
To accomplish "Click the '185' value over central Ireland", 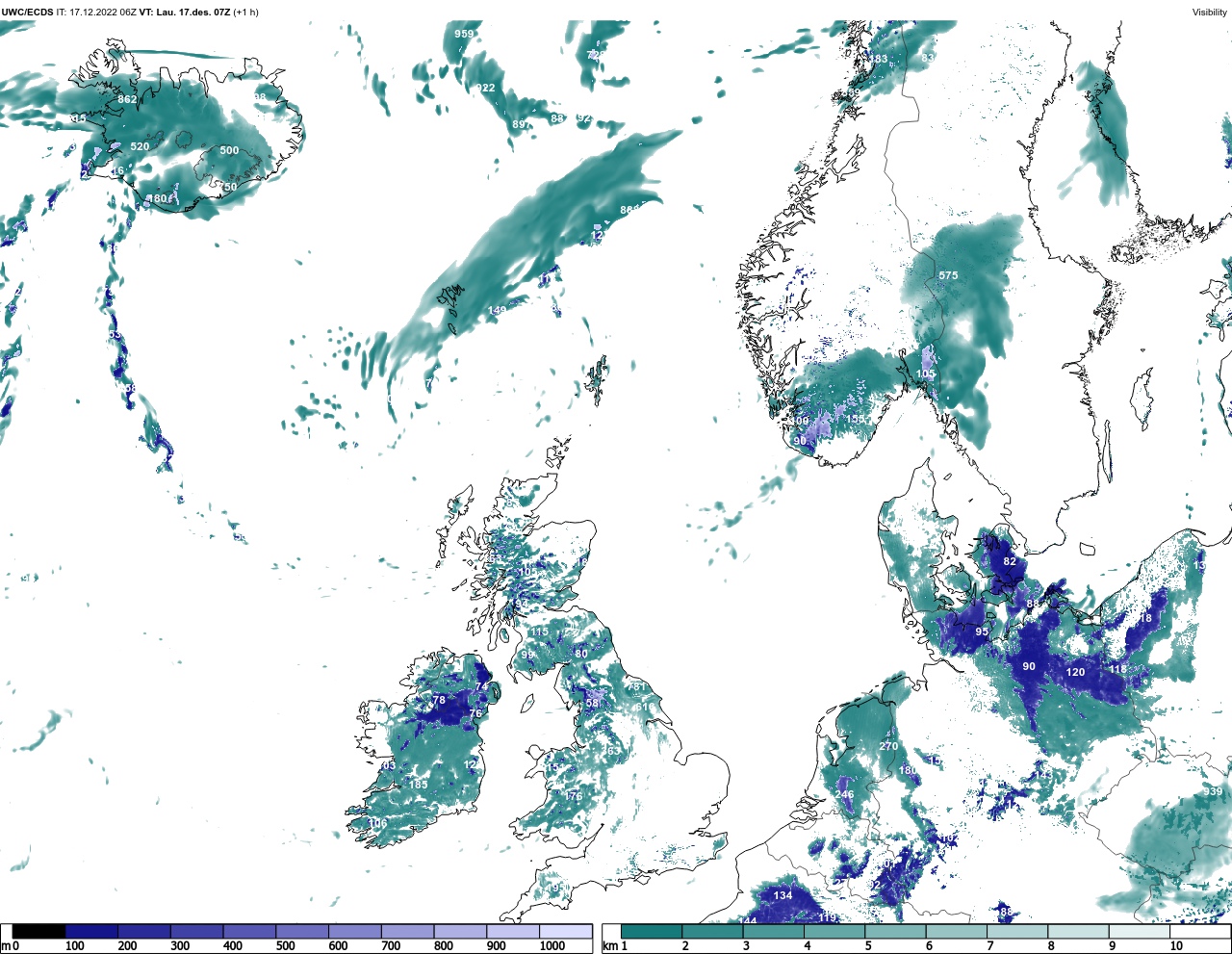I will click(418, 785).
